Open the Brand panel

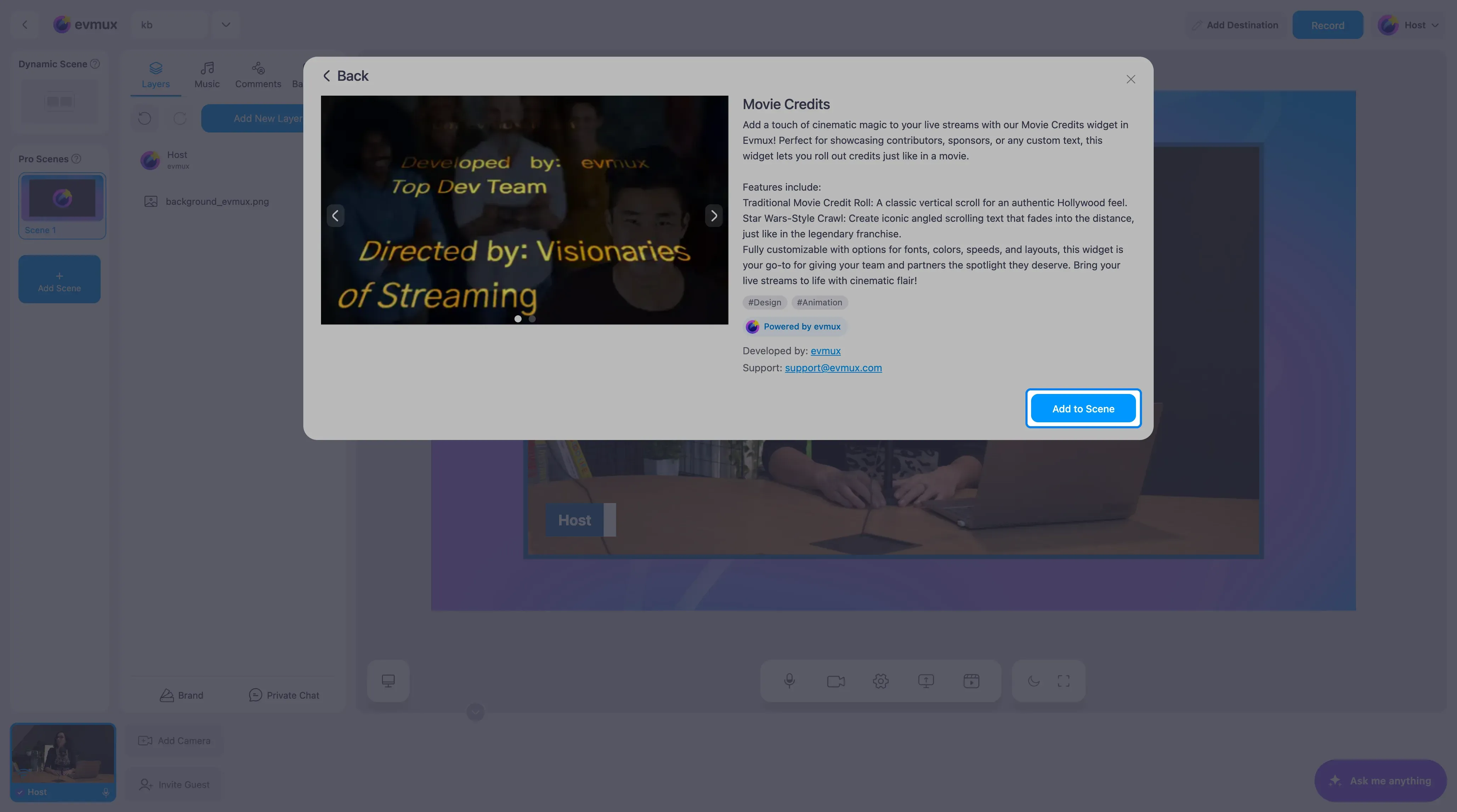pyautogui.click(x=181, y=695)
